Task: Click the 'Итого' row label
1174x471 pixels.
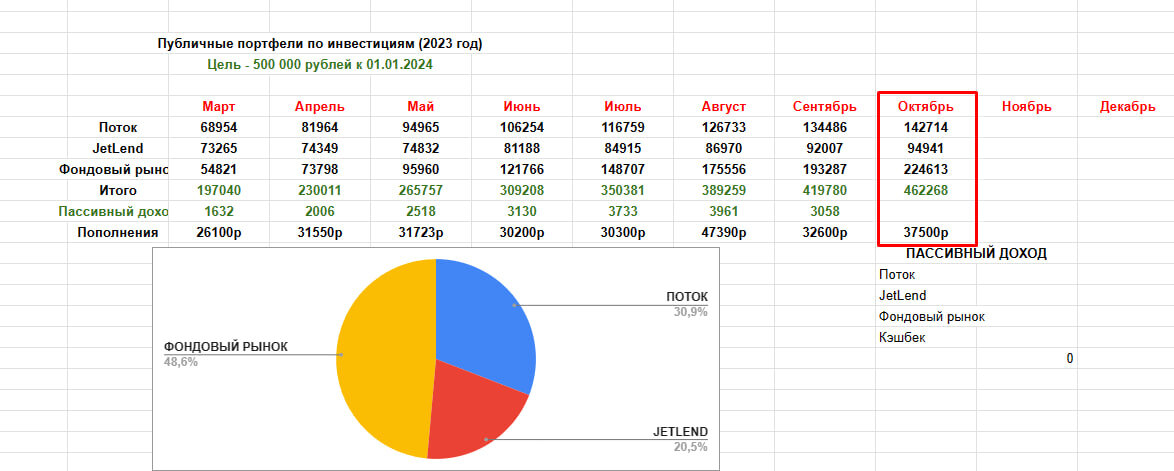Action: 118,190
